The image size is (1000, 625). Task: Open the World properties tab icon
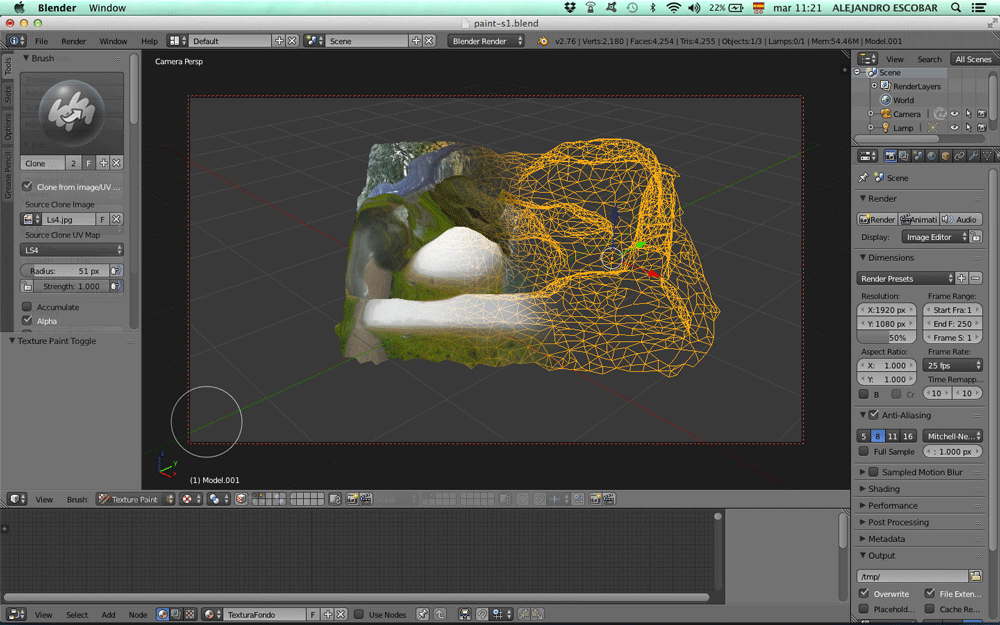pos(931,155)
